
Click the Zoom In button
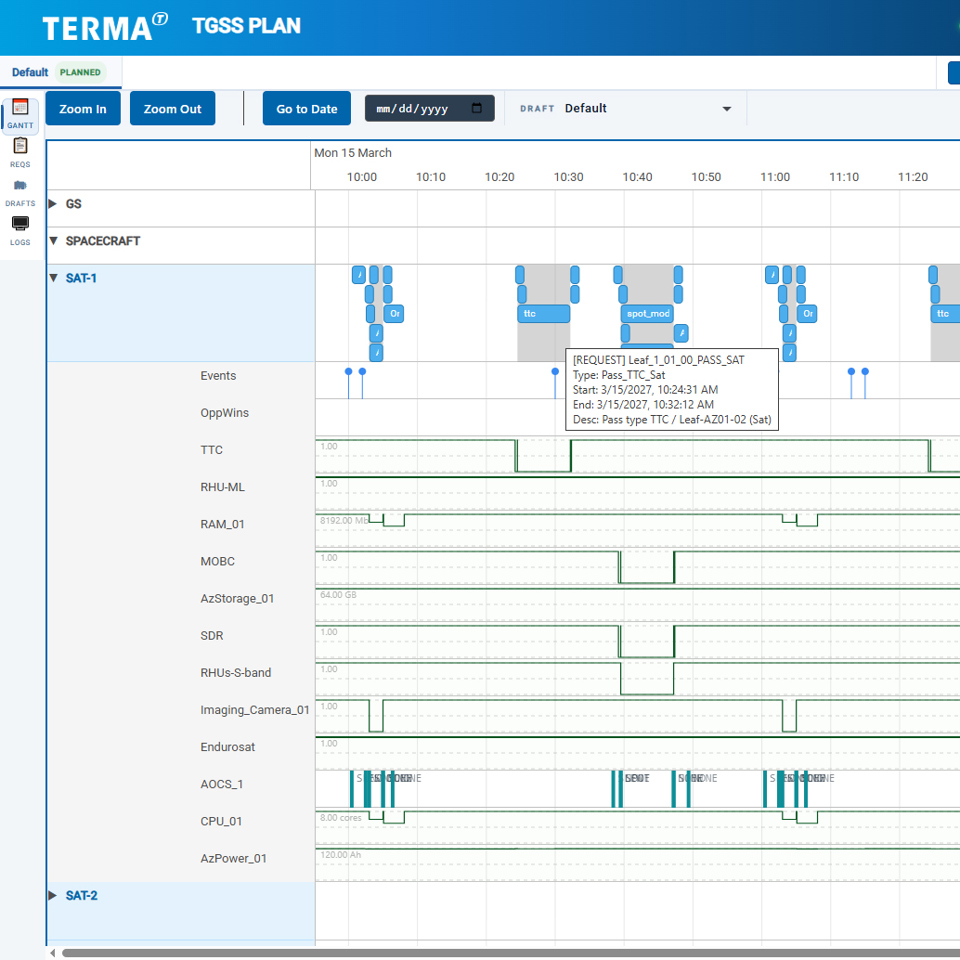tap(83, 108)
